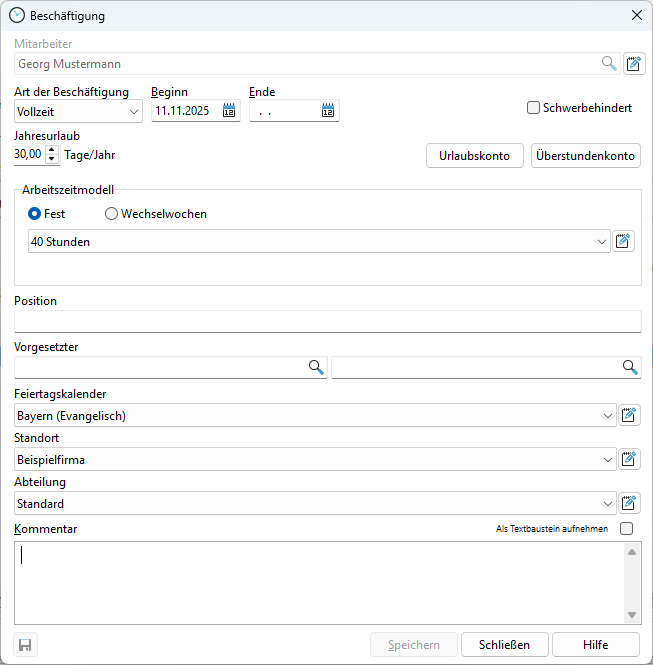Open the Beginn date calendar picker

click(x=229, y=112)
